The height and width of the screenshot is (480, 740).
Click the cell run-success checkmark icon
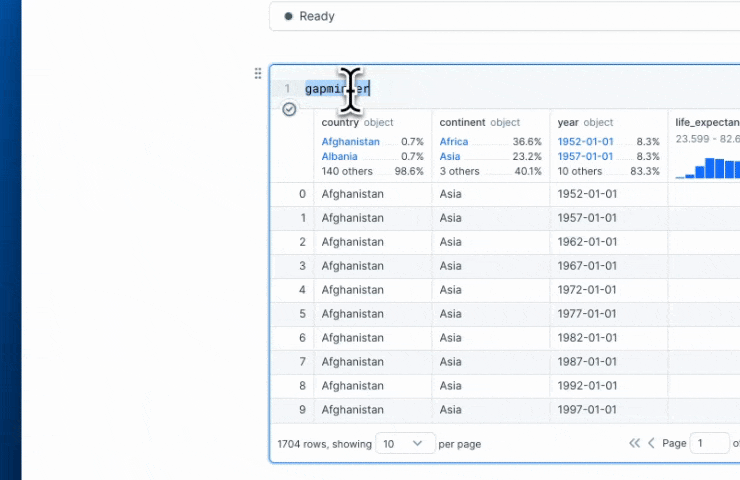point(289,109)
